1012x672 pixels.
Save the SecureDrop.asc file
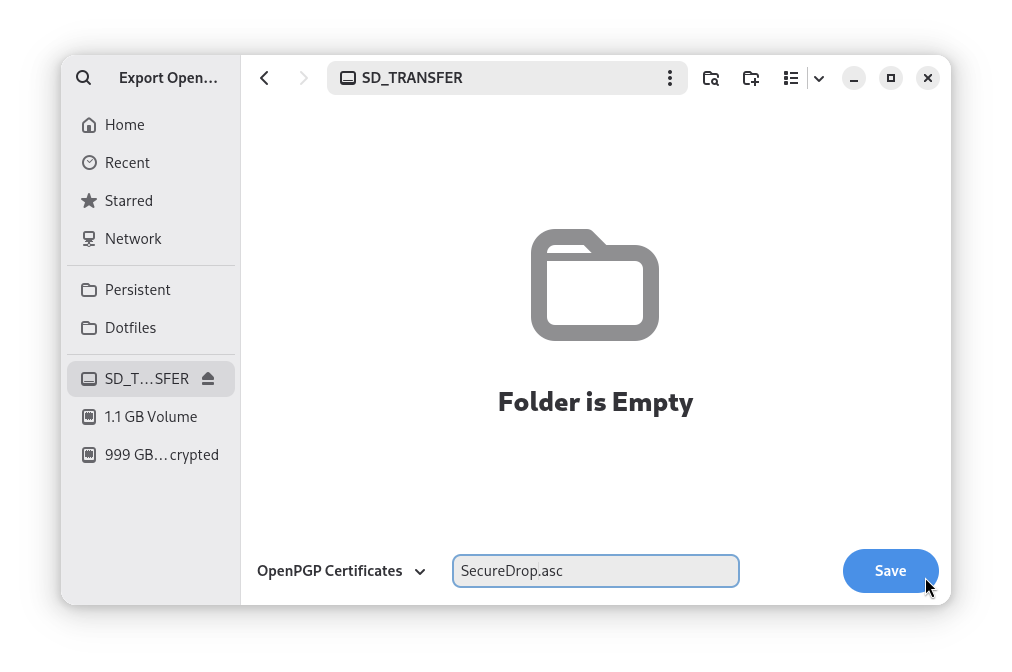[890, 570]
